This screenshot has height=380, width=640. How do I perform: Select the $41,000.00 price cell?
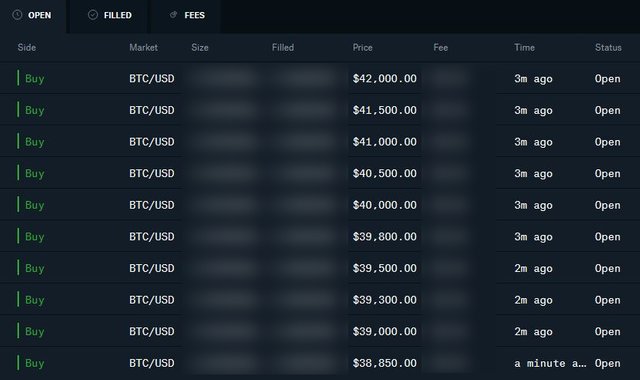(384, 142)
